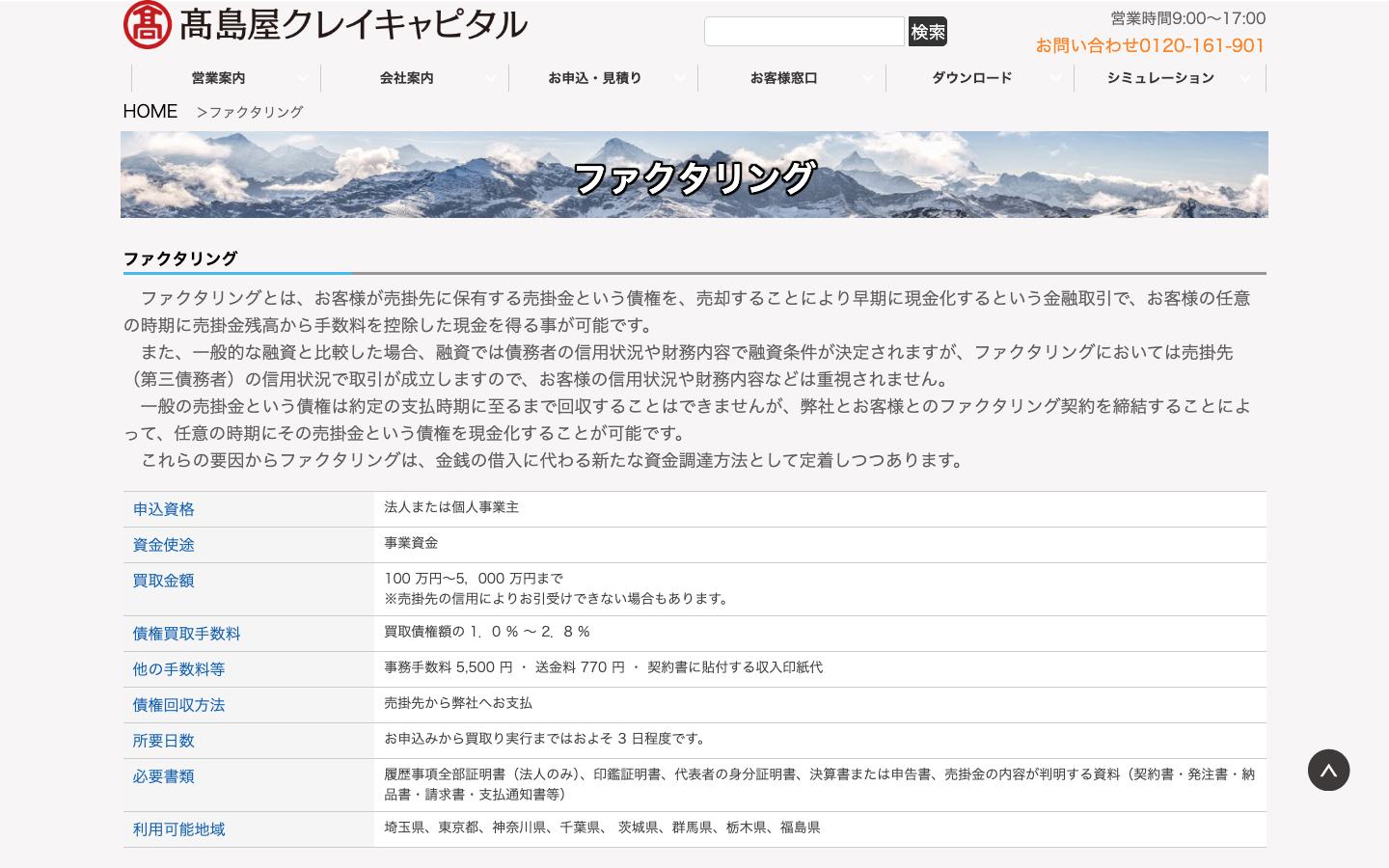The height and width of the screenshot is (868, 1389).
Task: Go to HOME via breadcrumb
Action: (150, 111)
